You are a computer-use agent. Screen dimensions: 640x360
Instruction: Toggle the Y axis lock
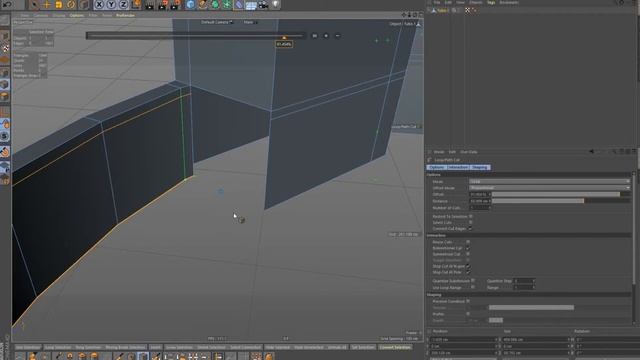(111, 4)
